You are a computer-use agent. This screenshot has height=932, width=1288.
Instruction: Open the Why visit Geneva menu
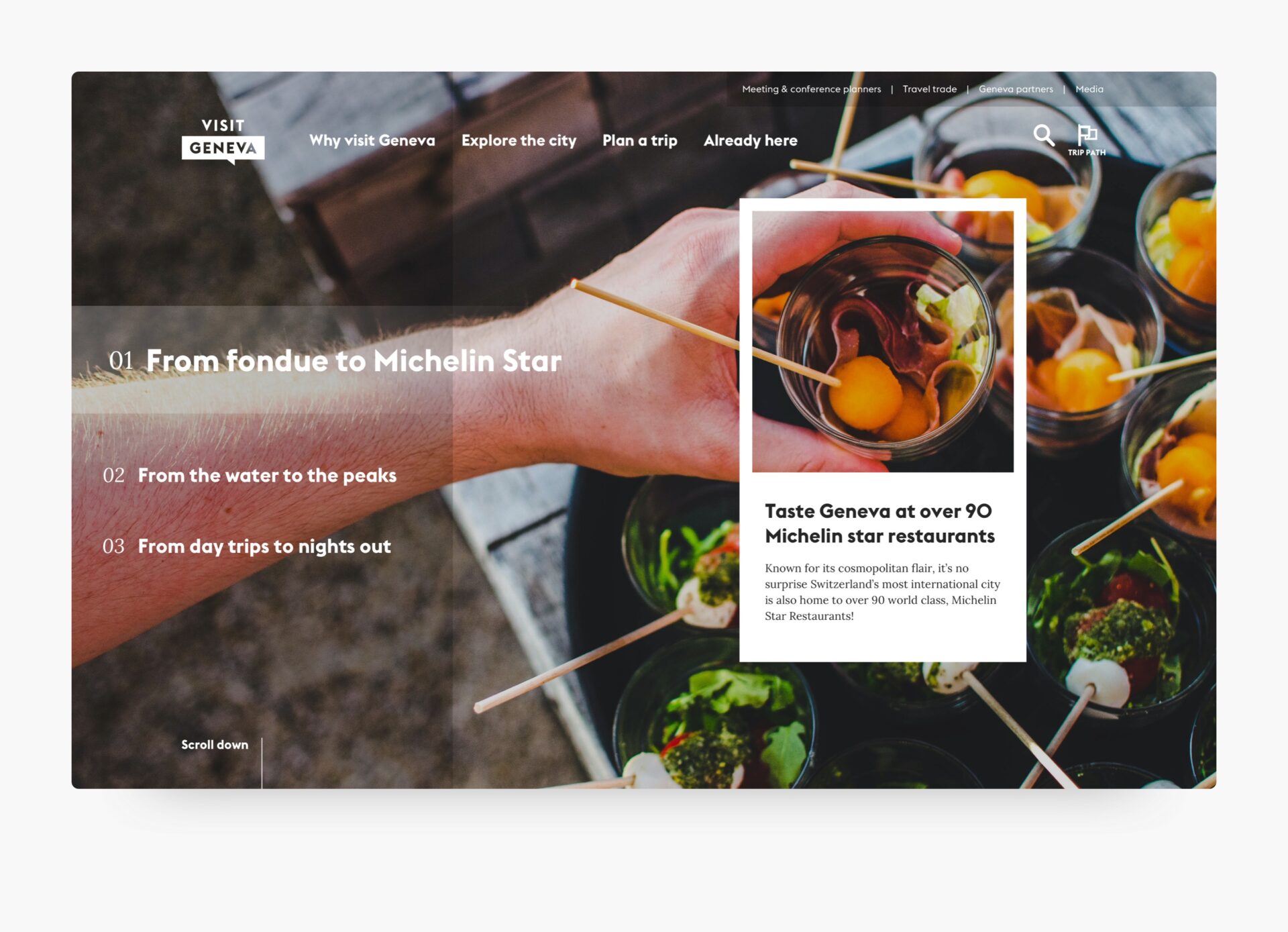point(372,141)
